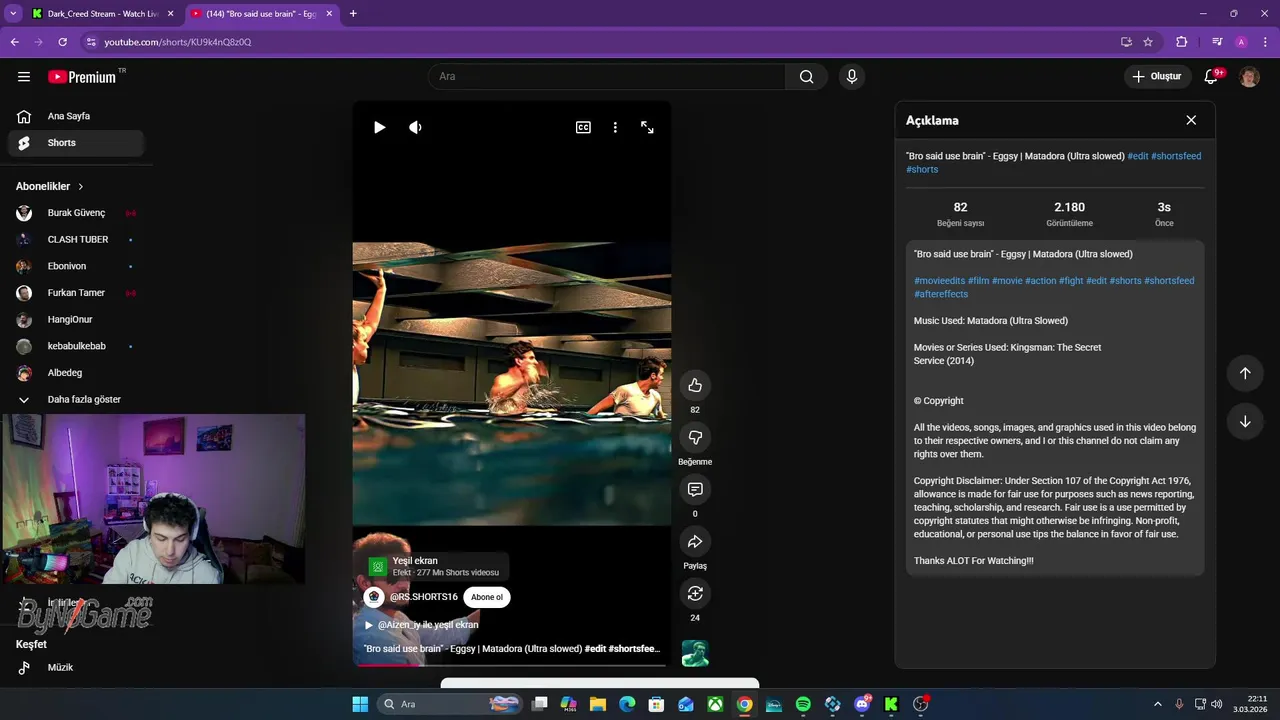1280x720 pixels.
Task: Open kebabulkebab channel
Action: pyautogui.click(x=76, y=346)
